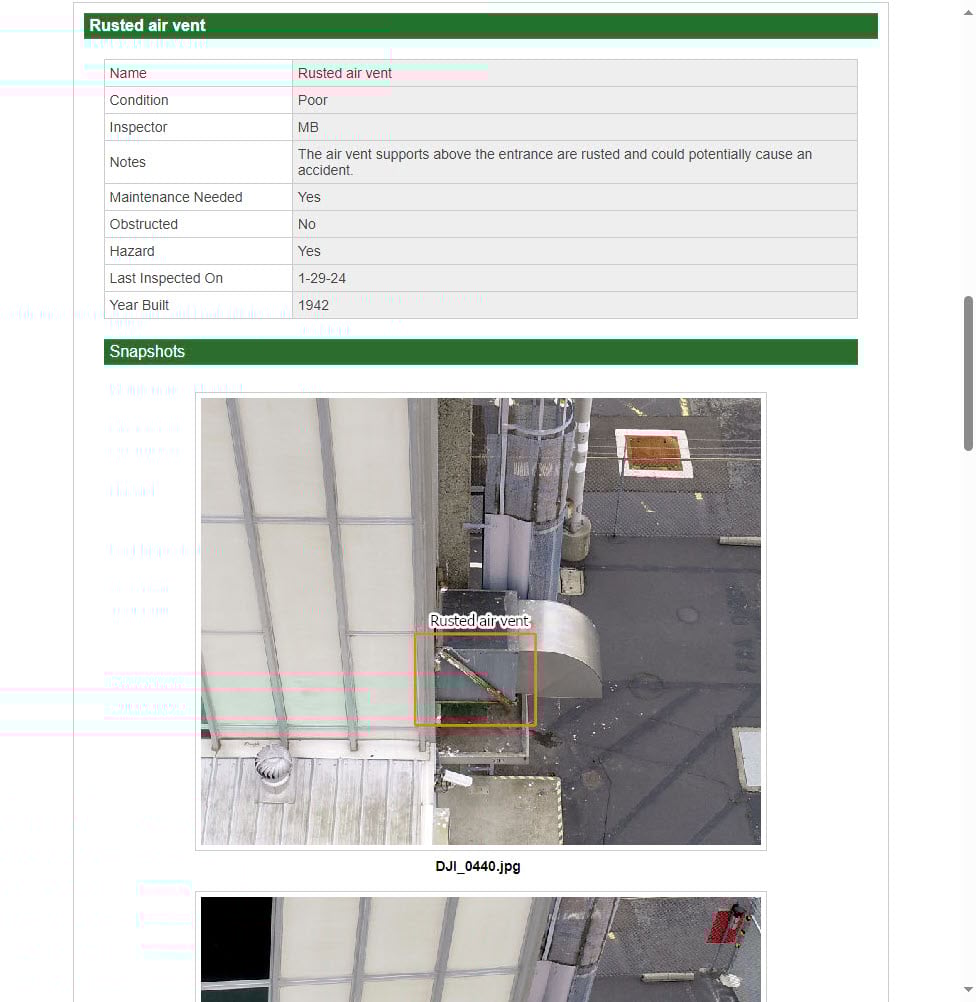Select the Last Inspected On date 1-29-24
The width and height of the screenshot is (976, 1002).
[321, 278]
